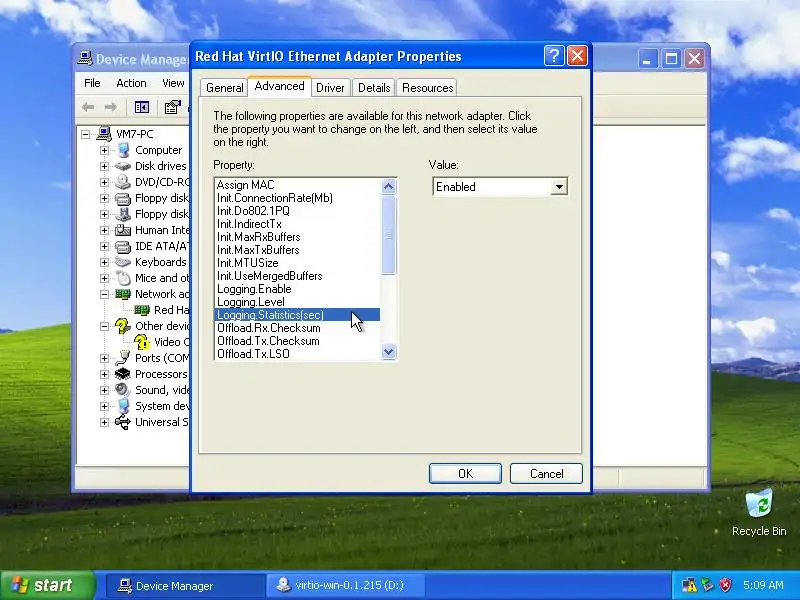Click the OK button

pos(465,473)
